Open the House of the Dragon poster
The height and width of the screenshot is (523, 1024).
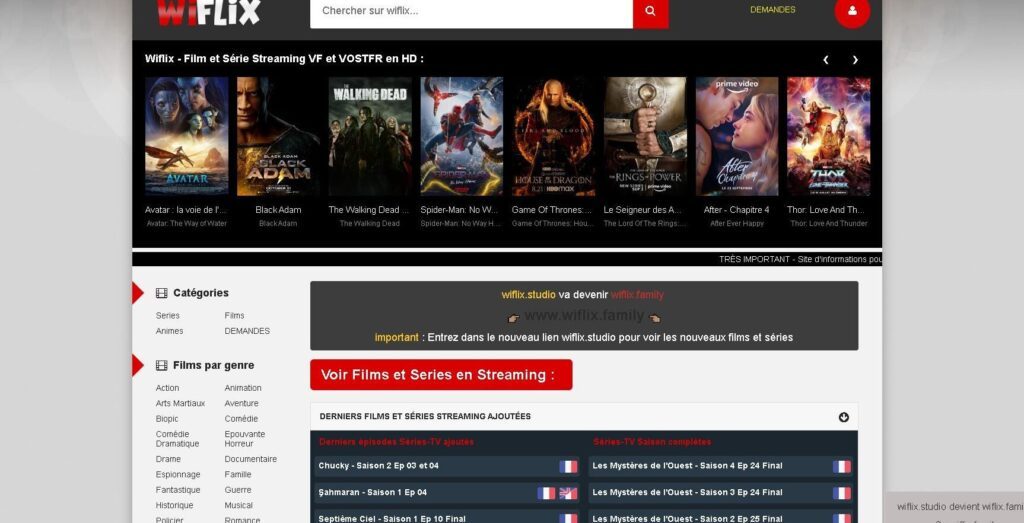coord(553,136)
